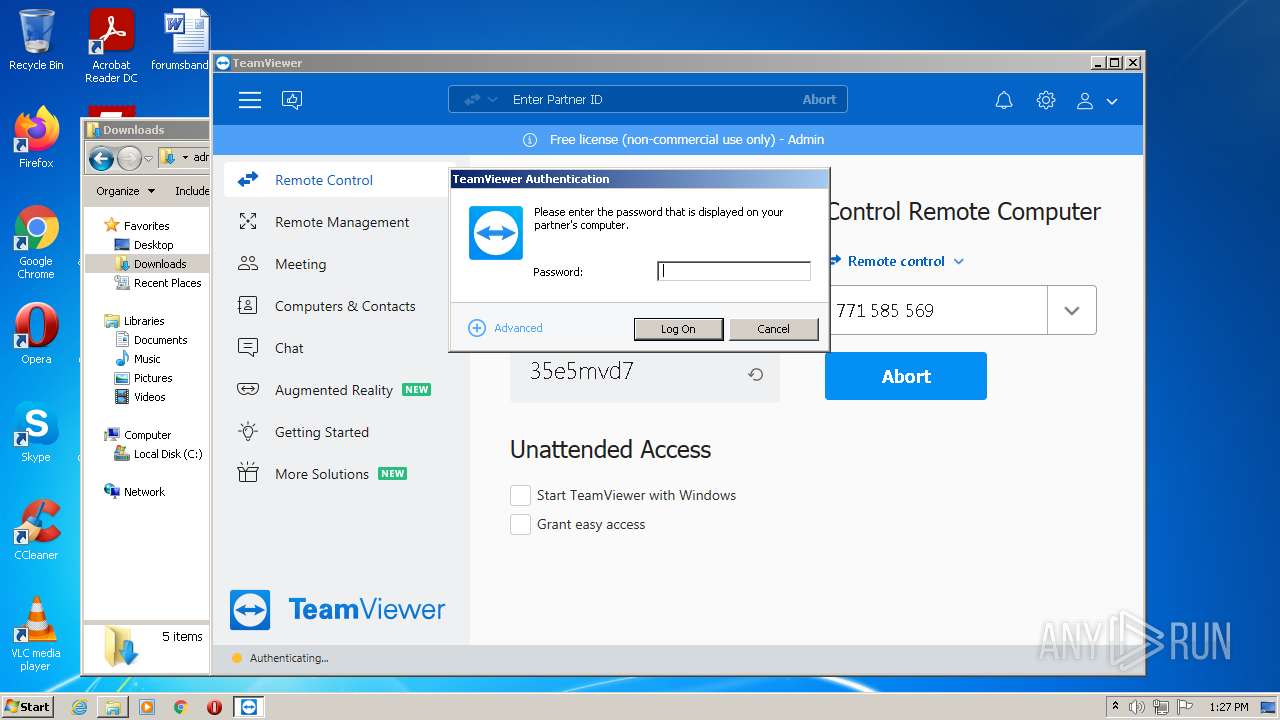Click the Getting Started lightbulb icon

pos(248,432)
